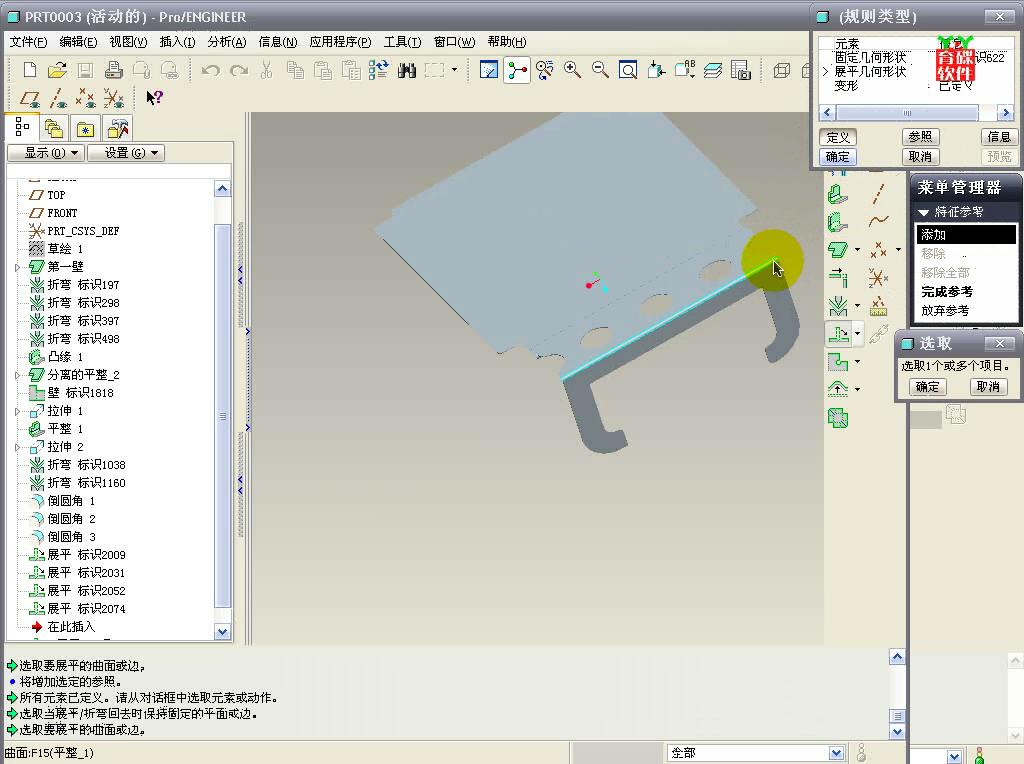Click the refit view to screen icon

628,70
